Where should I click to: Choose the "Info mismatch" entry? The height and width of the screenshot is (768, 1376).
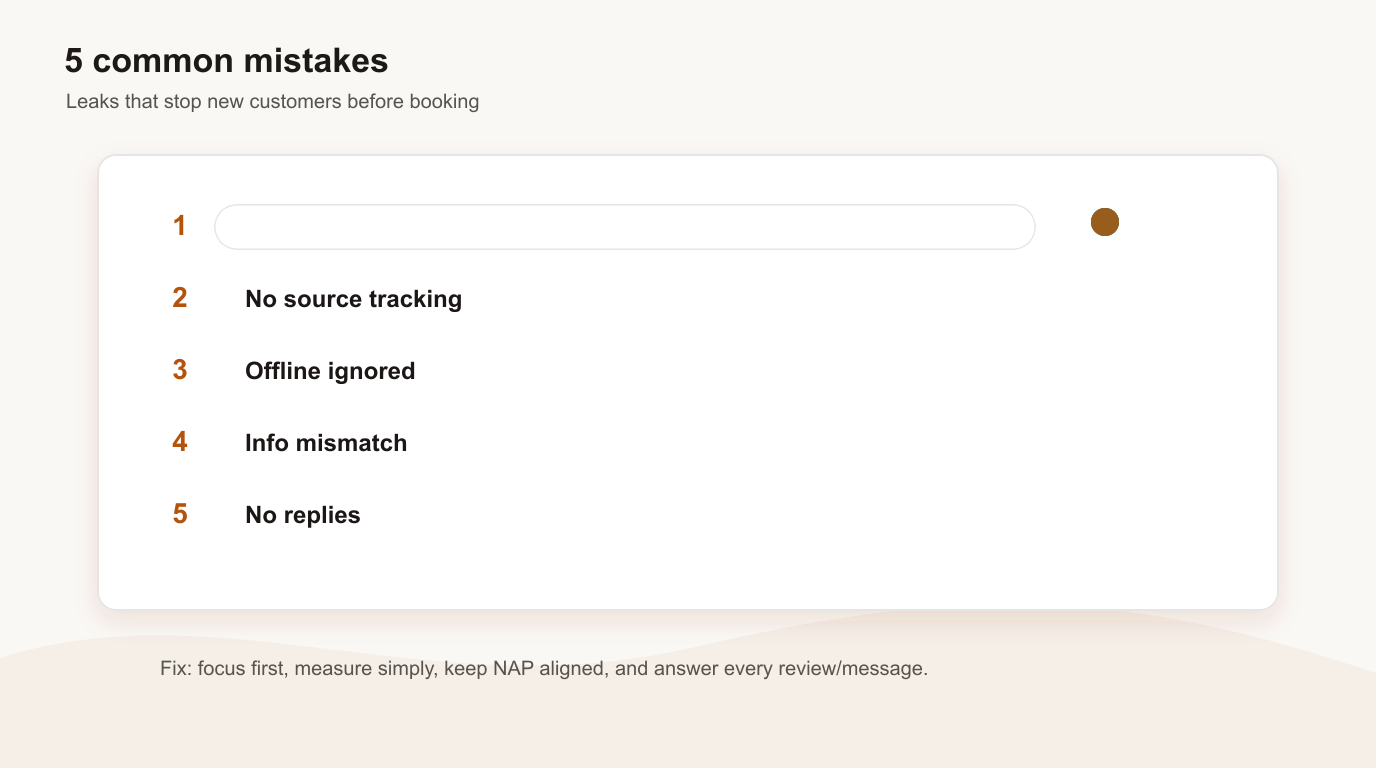326,443
